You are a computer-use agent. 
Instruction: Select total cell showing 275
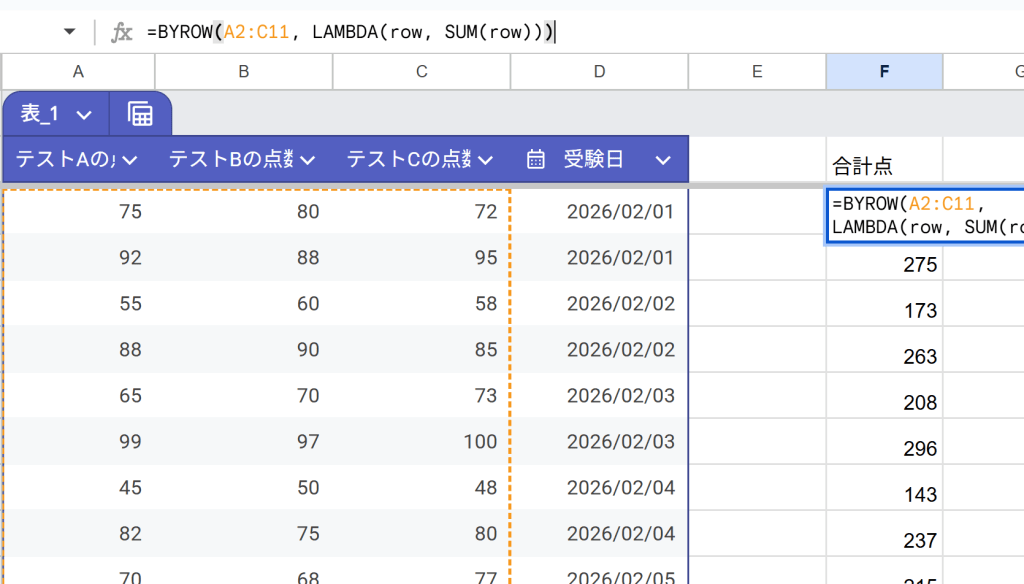884,262
